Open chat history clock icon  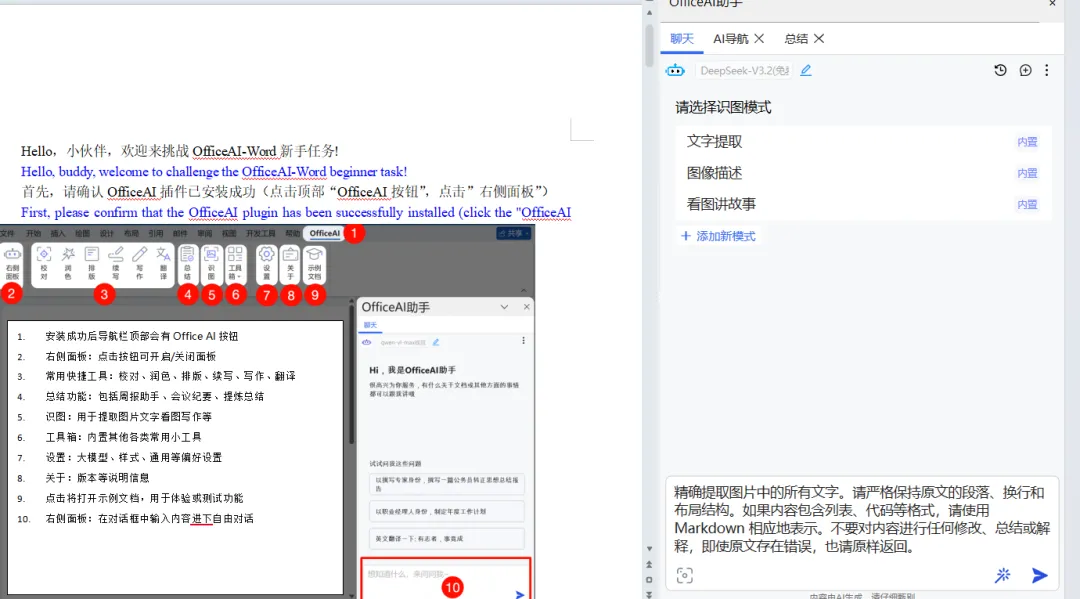point(1000,70)
